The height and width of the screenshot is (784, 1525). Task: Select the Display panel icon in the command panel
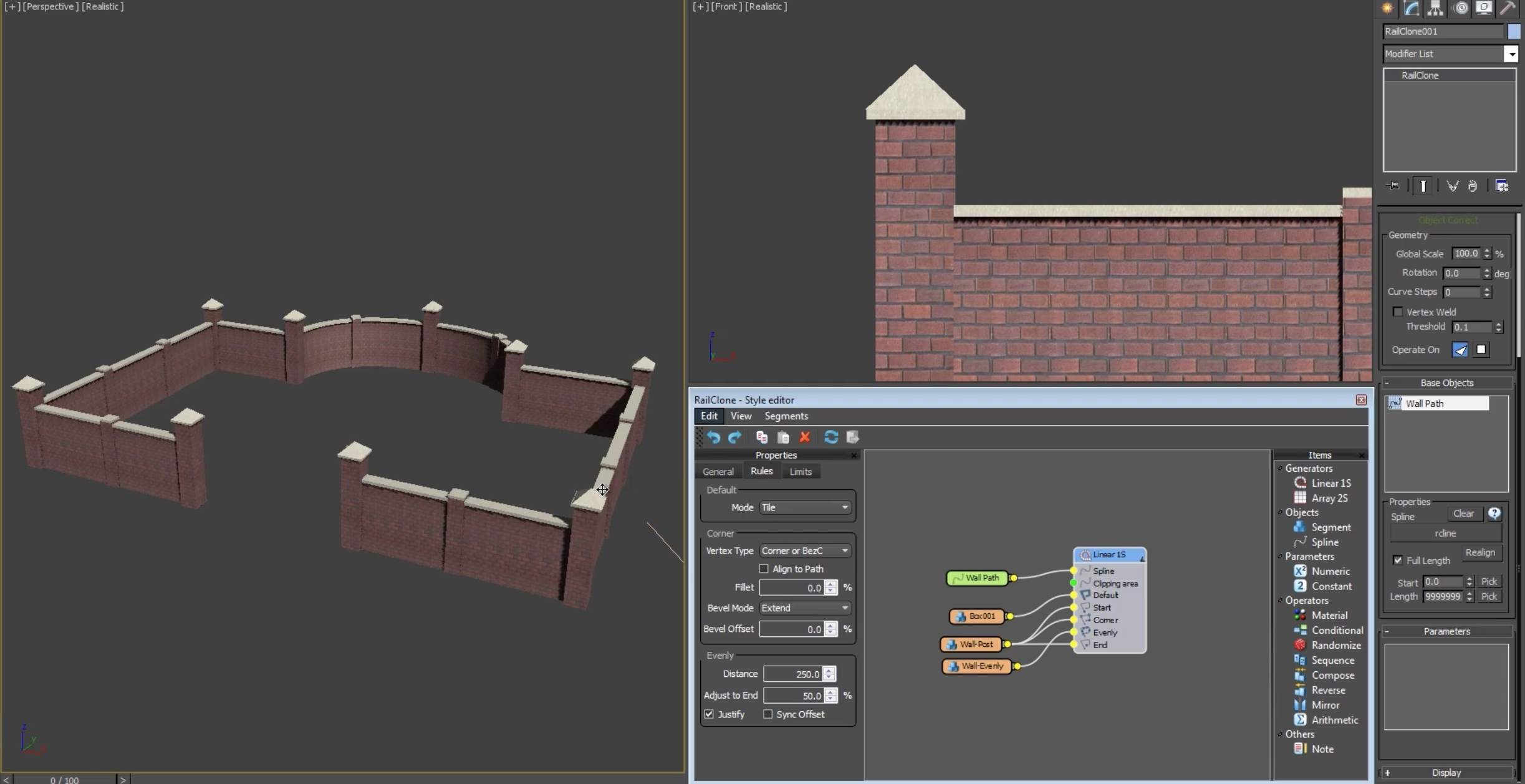coord(1484,8)
